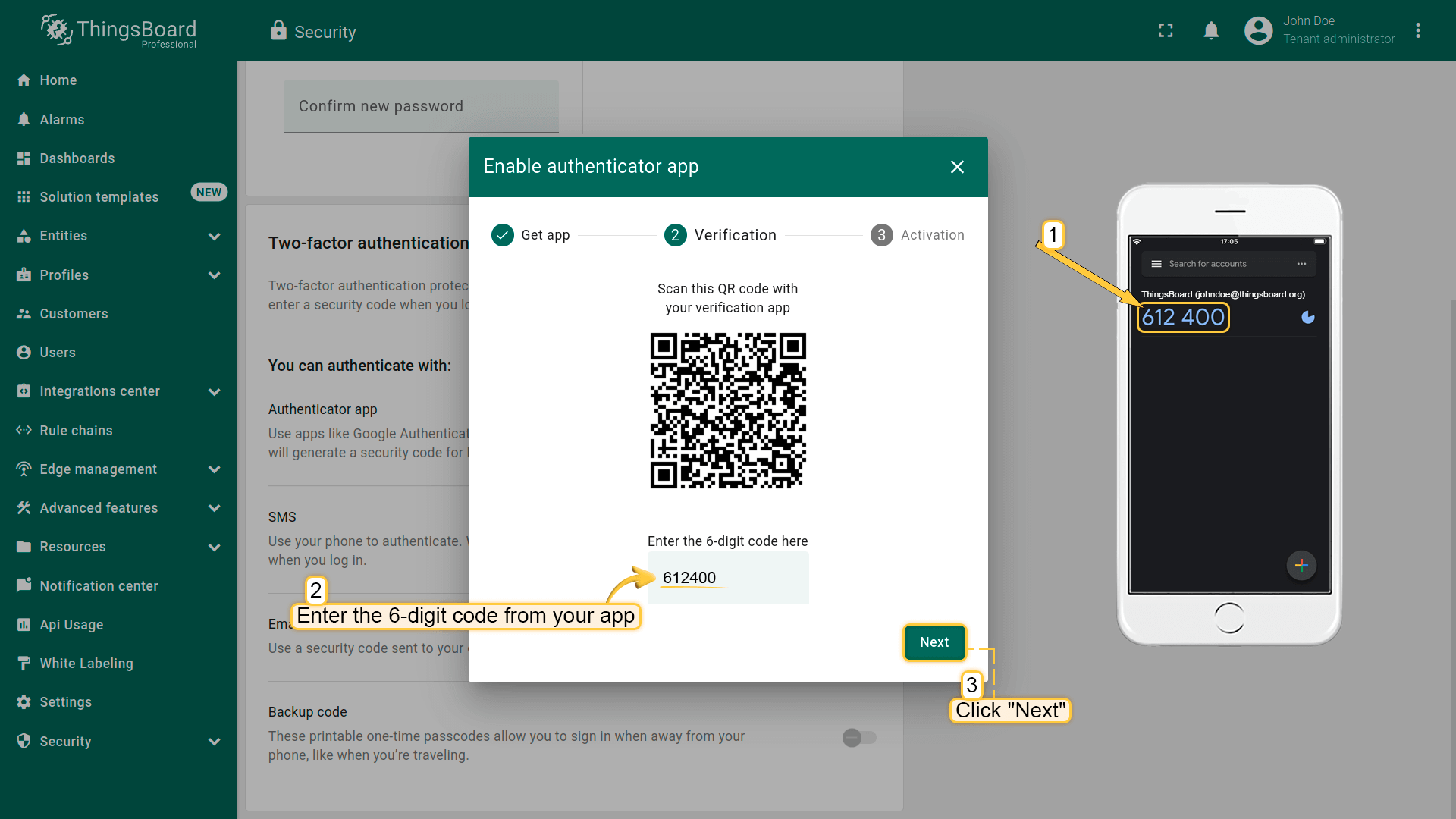Click the Next button in dialog
Image resolution: width=1456 pixels, height=819 pixels.
click(934, 642)
